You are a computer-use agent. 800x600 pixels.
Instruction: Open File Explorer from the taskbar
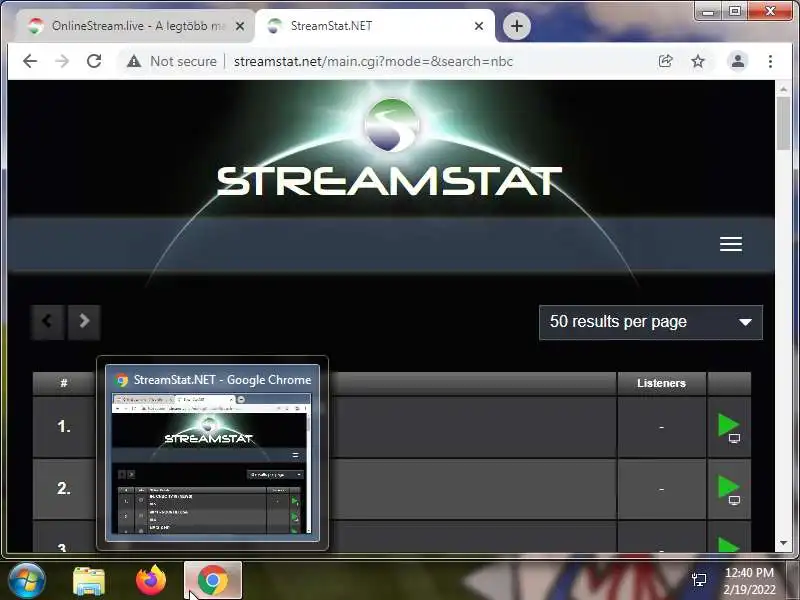[x=89, y=581]
